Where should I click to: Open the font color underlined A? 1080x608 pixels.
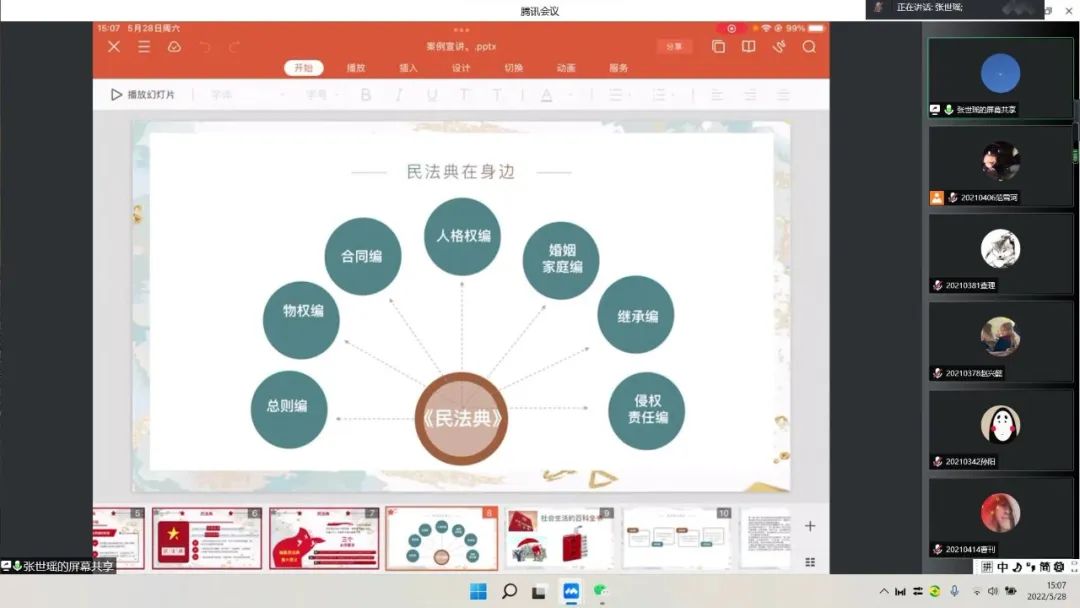click(547, 95)
